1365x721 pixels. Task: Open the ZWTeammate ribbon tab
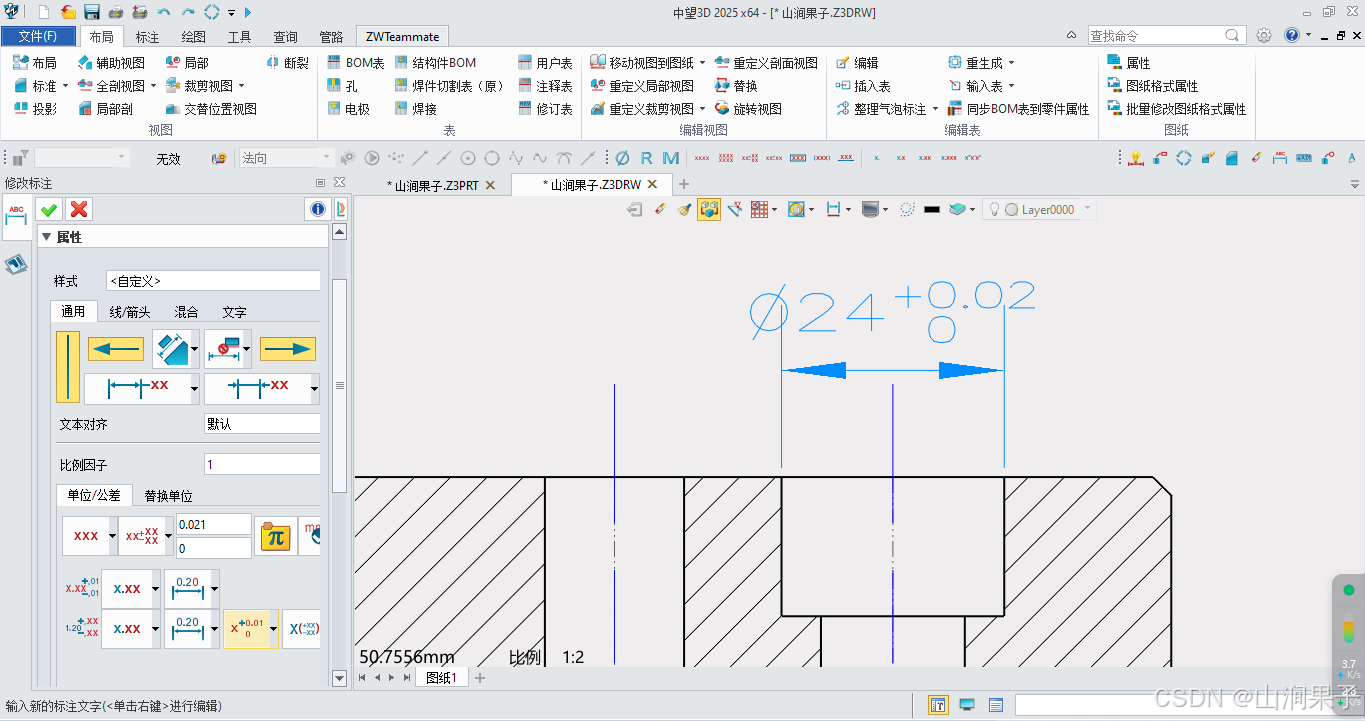(402, 37)
